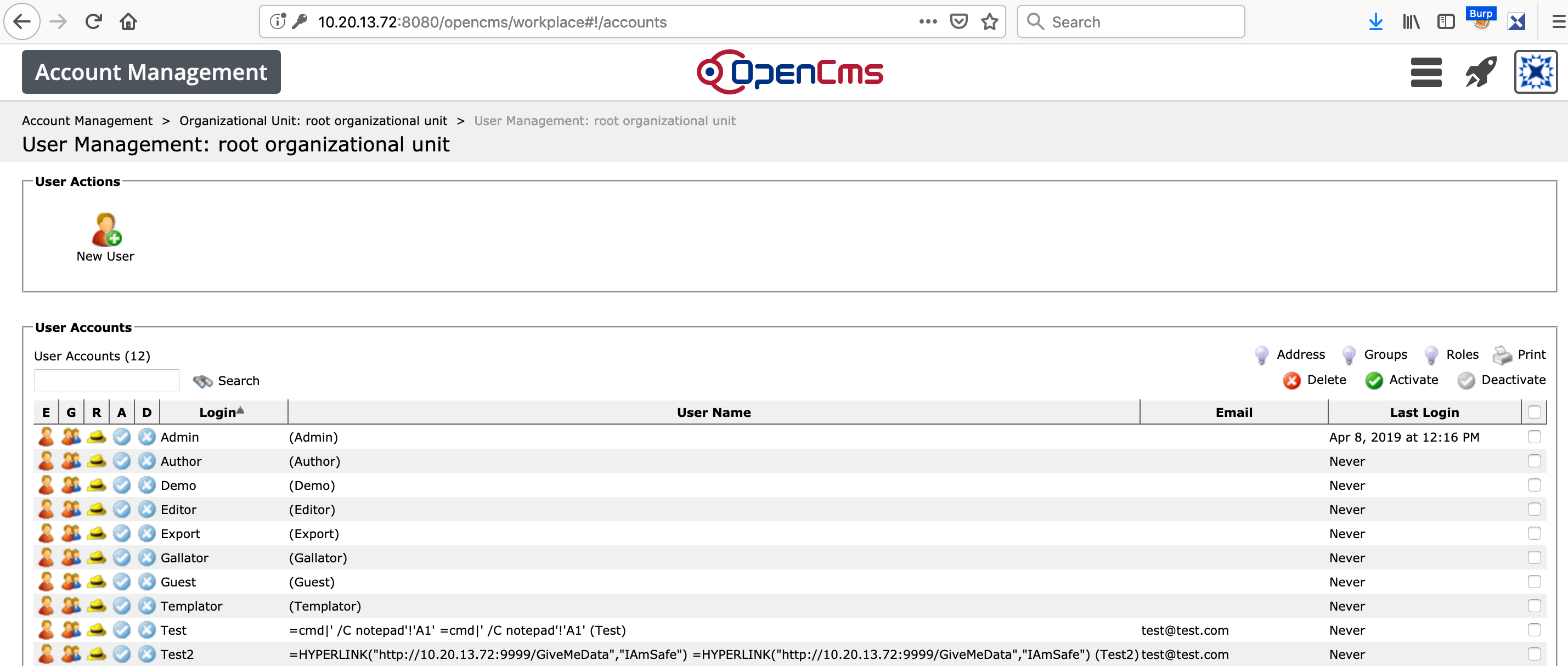Screen dimensions: 1568x666
Task: Click the browser Search box
Action: click(x=1130, y=22)
